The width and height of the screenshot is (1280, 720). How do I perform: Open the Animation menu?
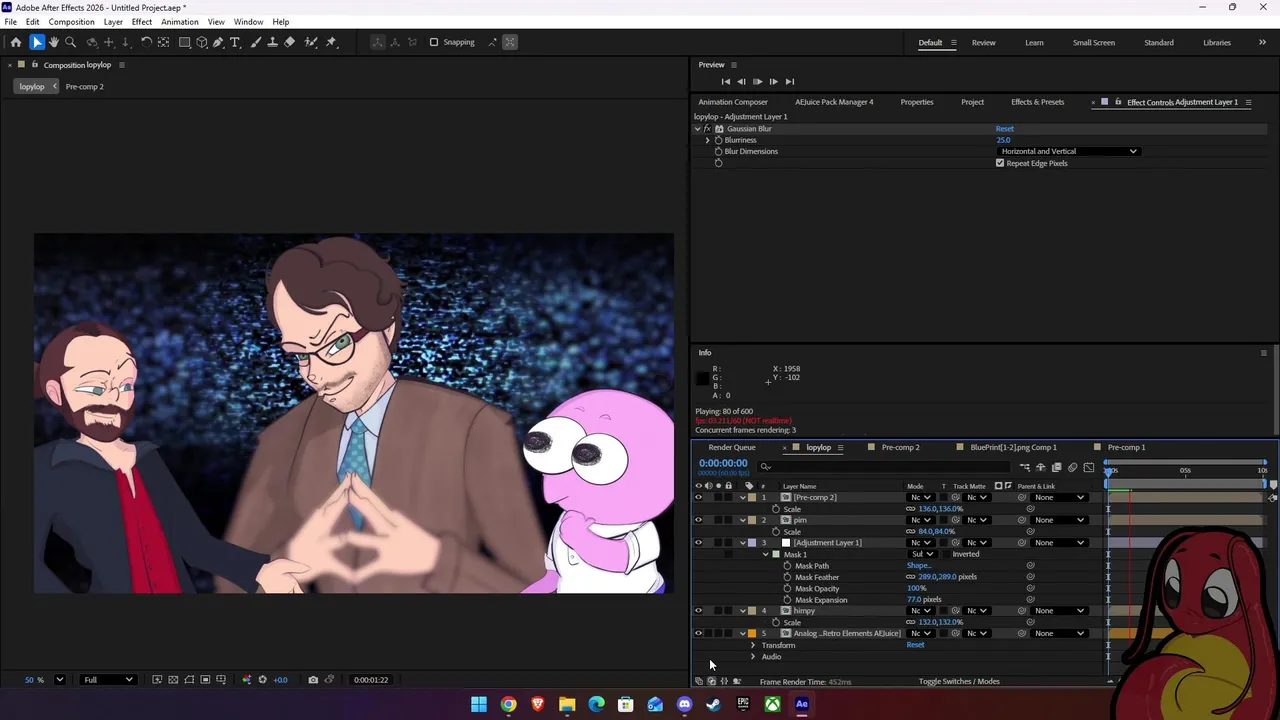point(180,22)
